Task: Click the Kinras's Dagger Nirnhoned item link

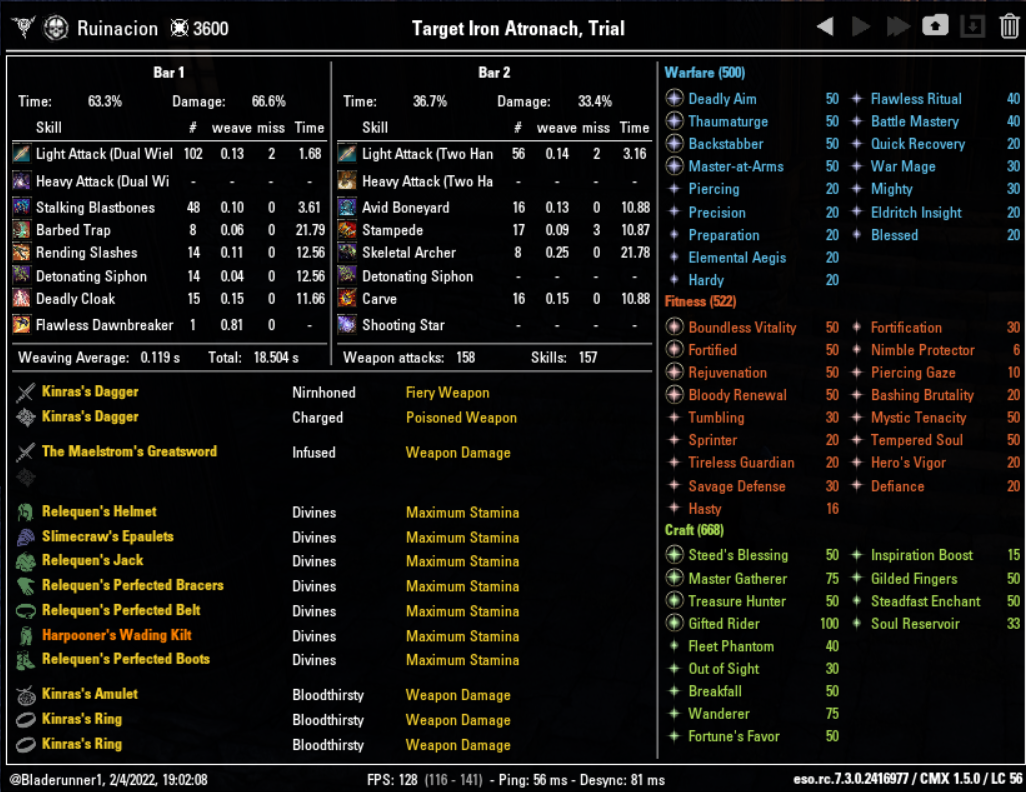Action: (90, 391)
